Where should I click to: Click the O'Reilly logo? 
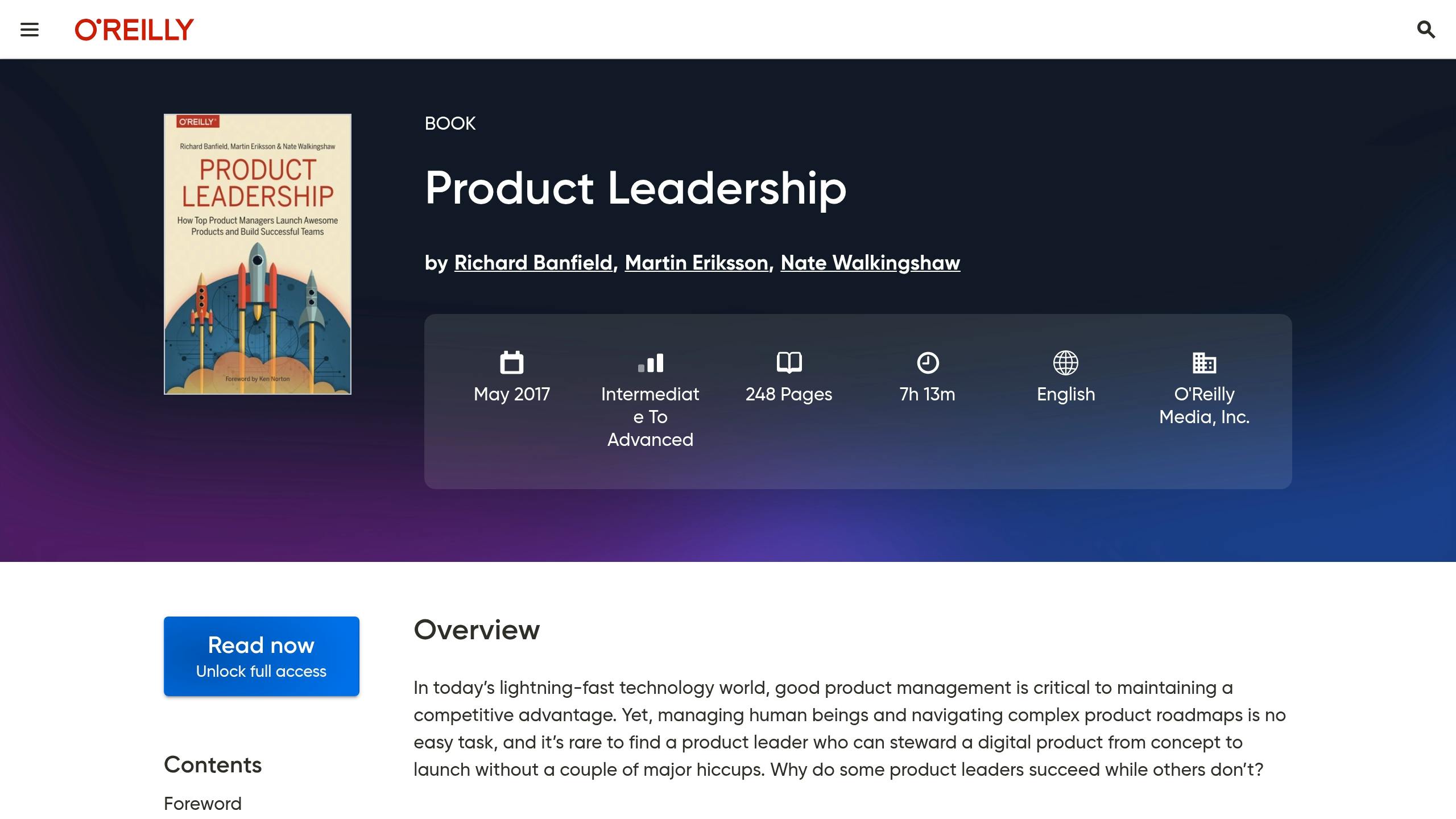click(x=134, y=30)
